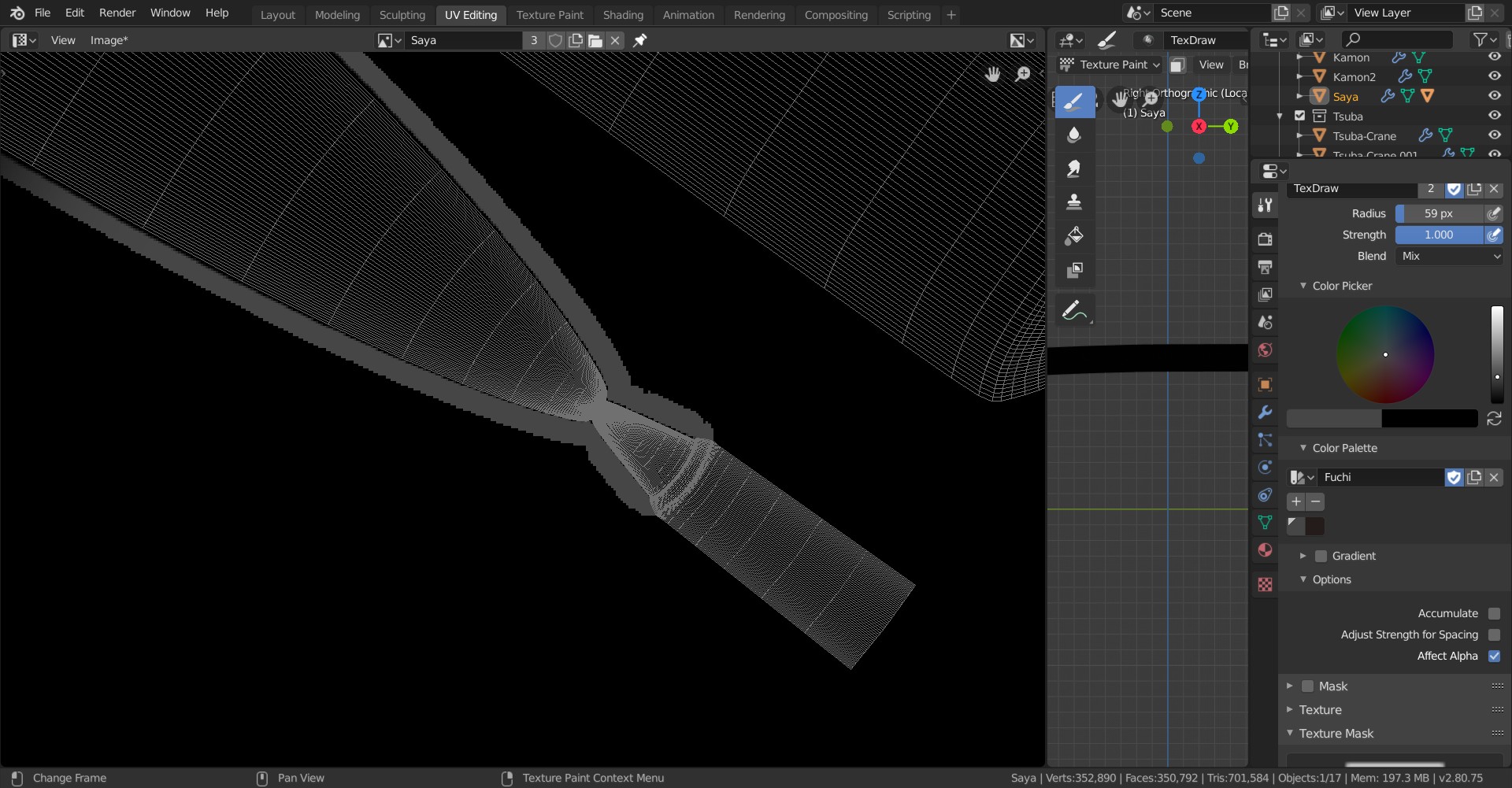1512x788 pixels.
Task: Select the Annotate tool
Action: 1074,311
